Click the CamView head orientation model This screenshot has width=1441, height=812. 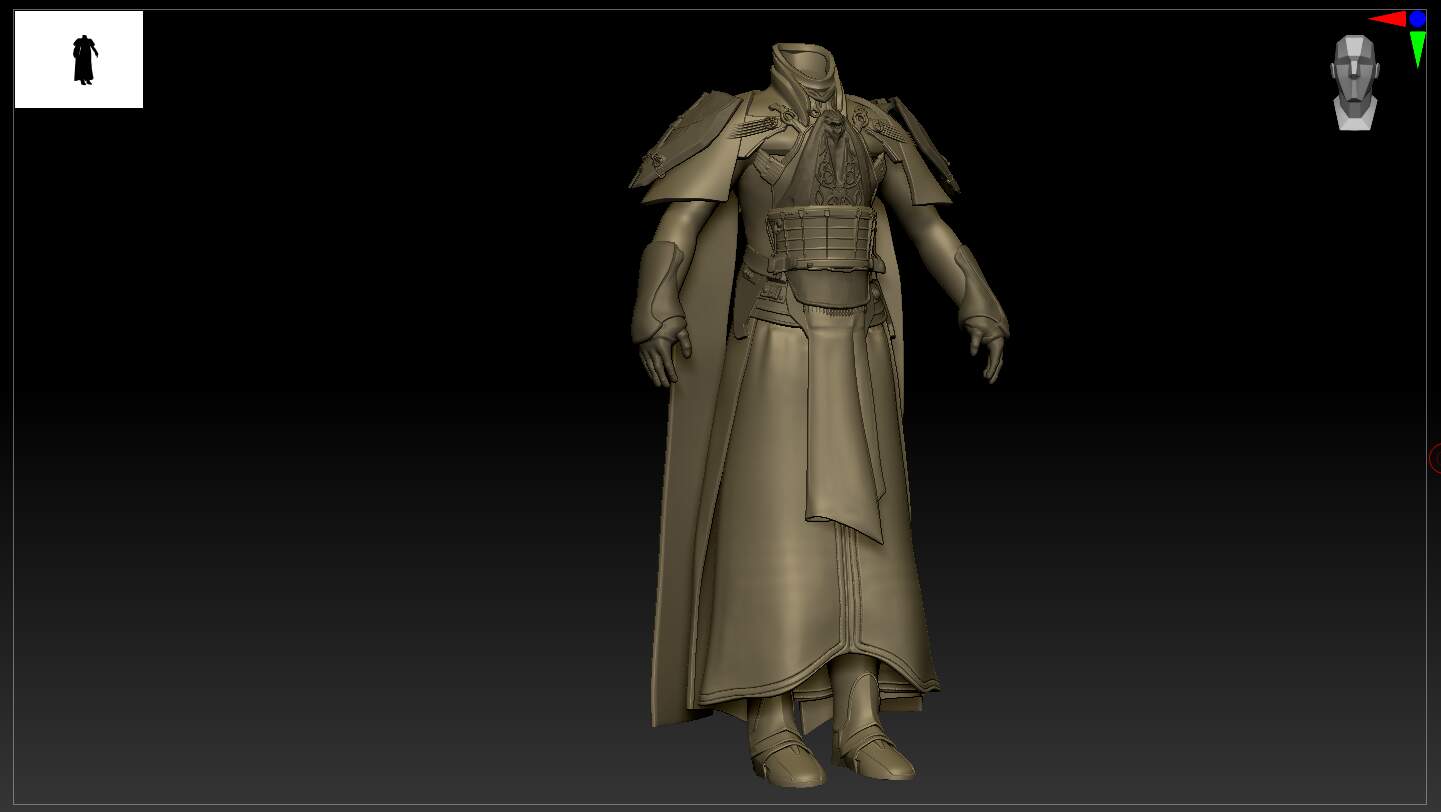coord(1355,82)
